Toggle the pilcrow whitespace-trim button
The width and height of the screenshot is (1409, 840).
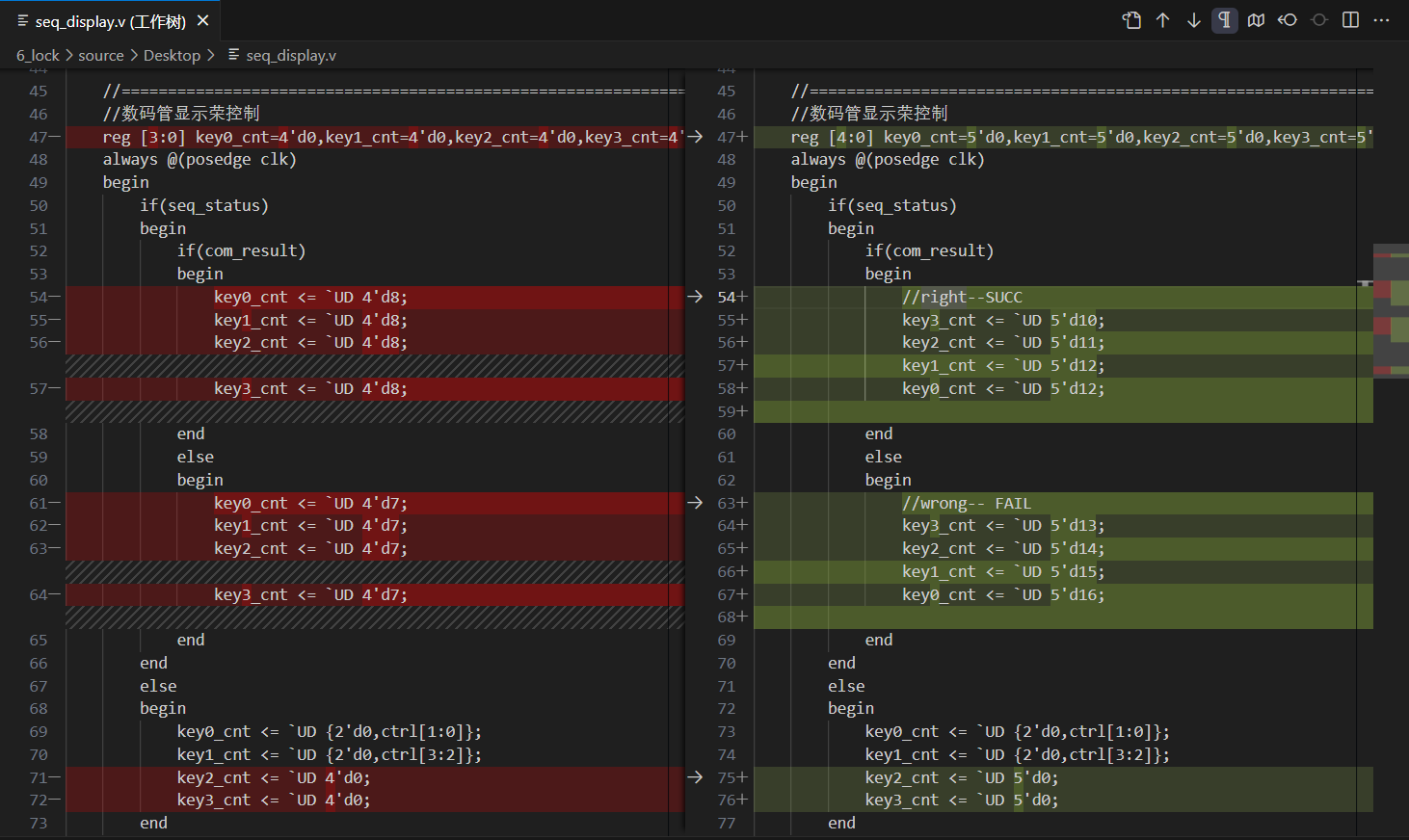[x=1225, y=20]
